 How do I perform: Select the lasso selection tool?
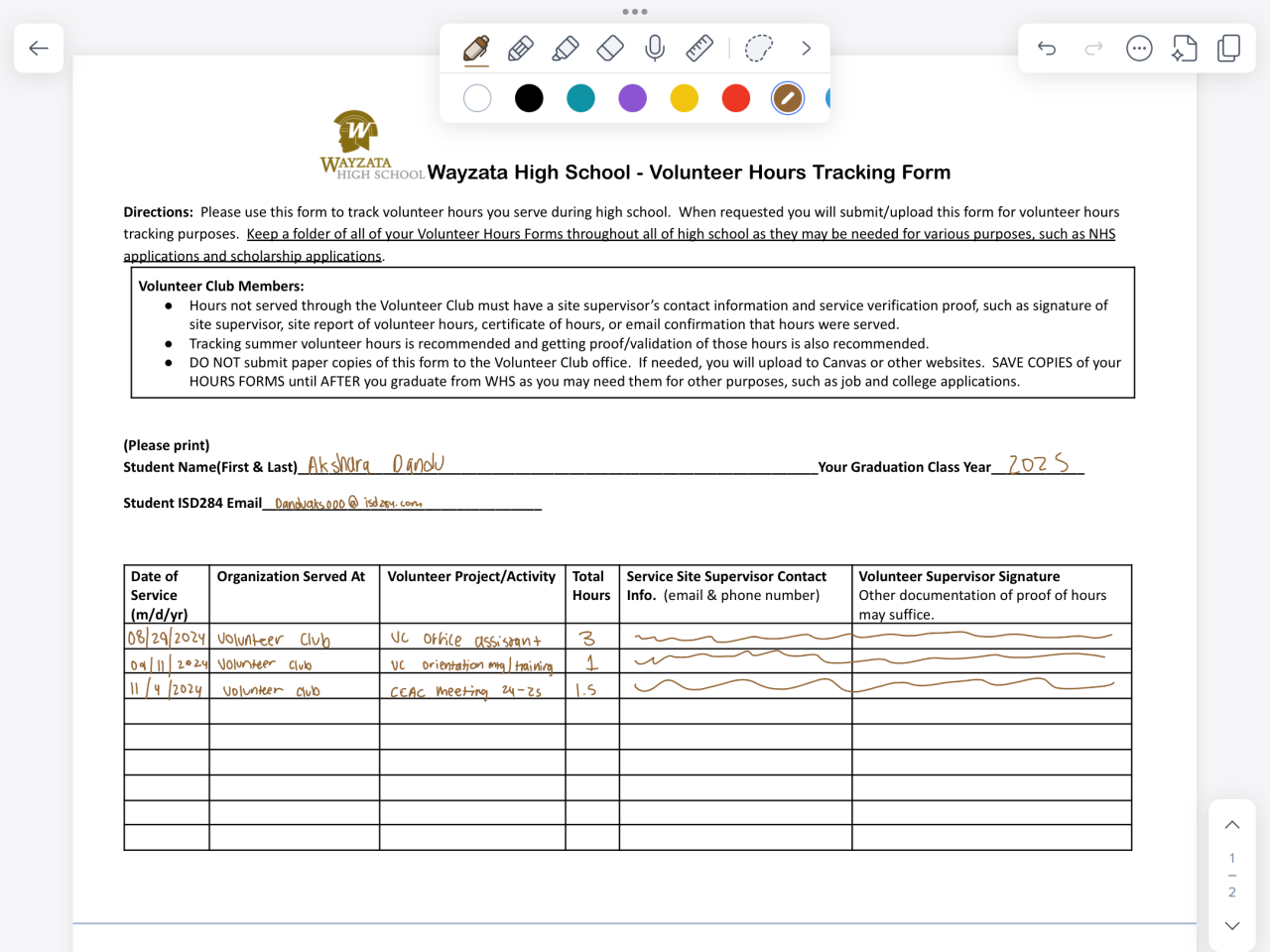click(759, 49)
